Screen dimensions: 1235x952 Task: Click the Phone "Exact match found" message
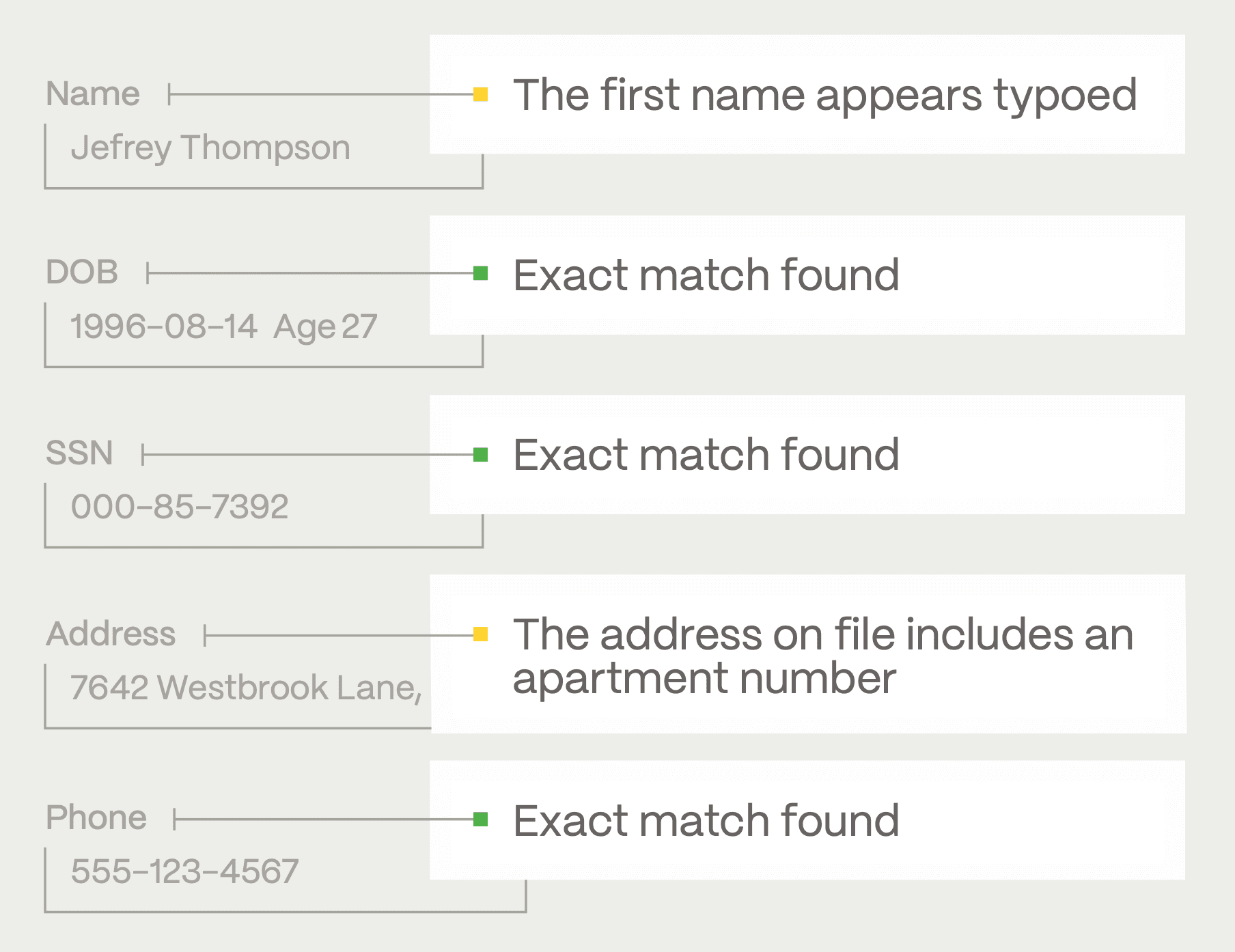pyautogui.click(x=706, y=820)
